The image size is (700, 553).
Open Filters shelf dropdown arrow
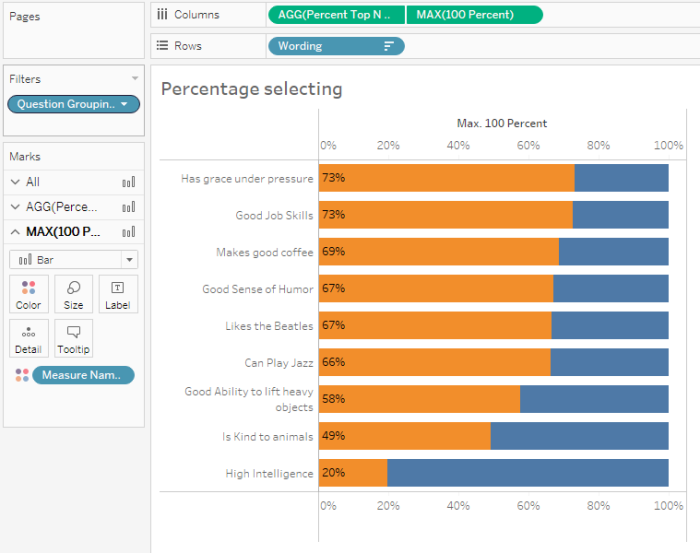click(135, 79)
